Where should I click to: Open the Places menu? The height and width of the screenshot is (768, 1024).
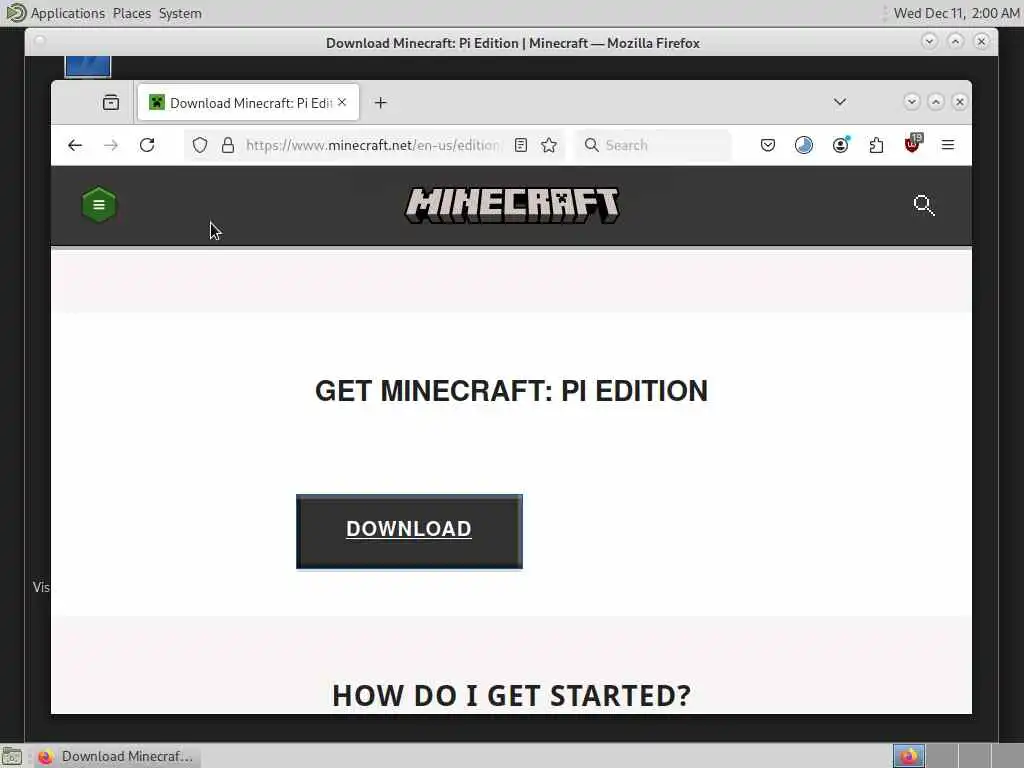[x=131, y=13]
